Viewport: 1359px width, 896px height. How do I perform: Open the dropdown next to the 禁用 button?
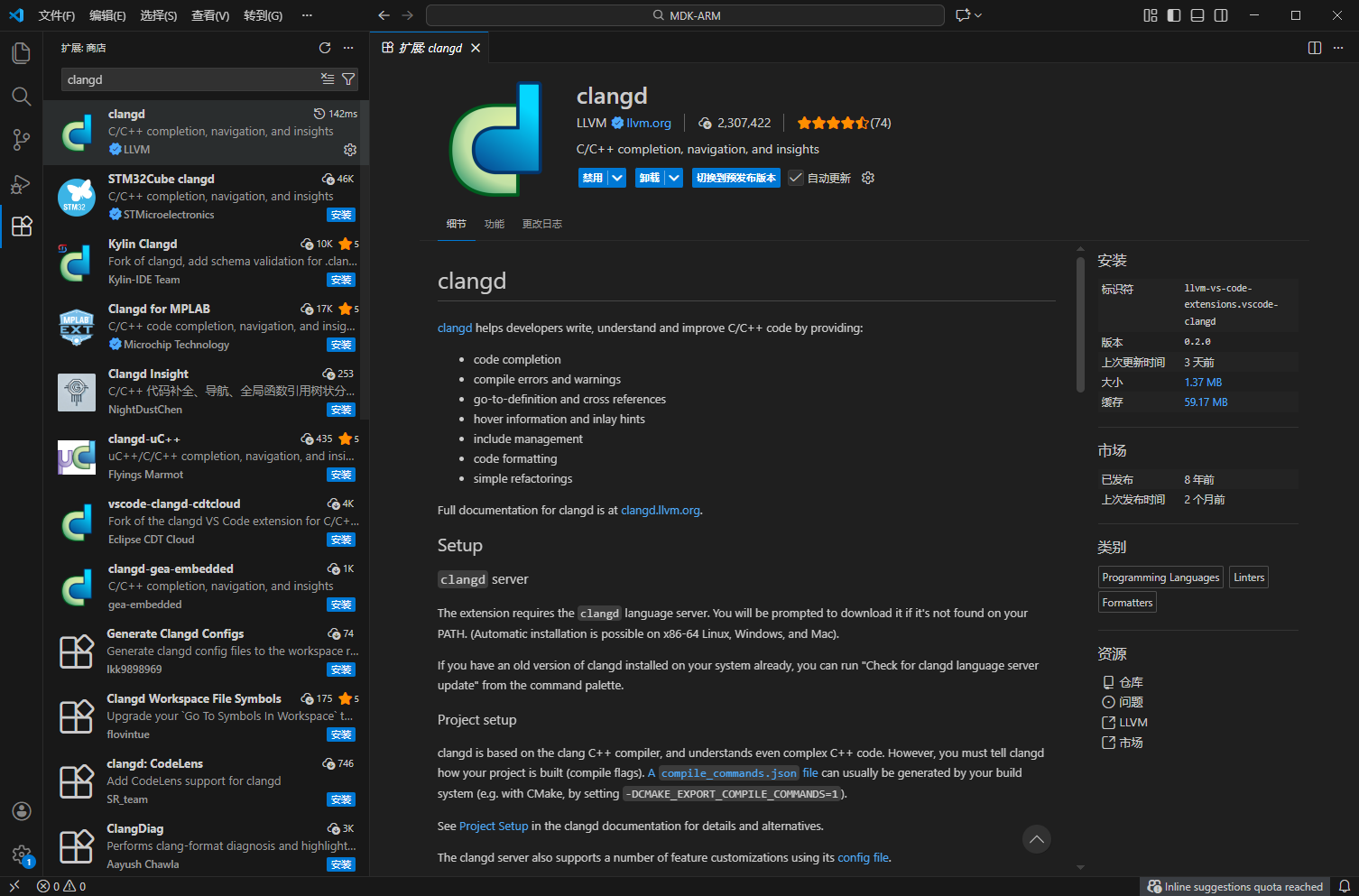coord(618,177)
